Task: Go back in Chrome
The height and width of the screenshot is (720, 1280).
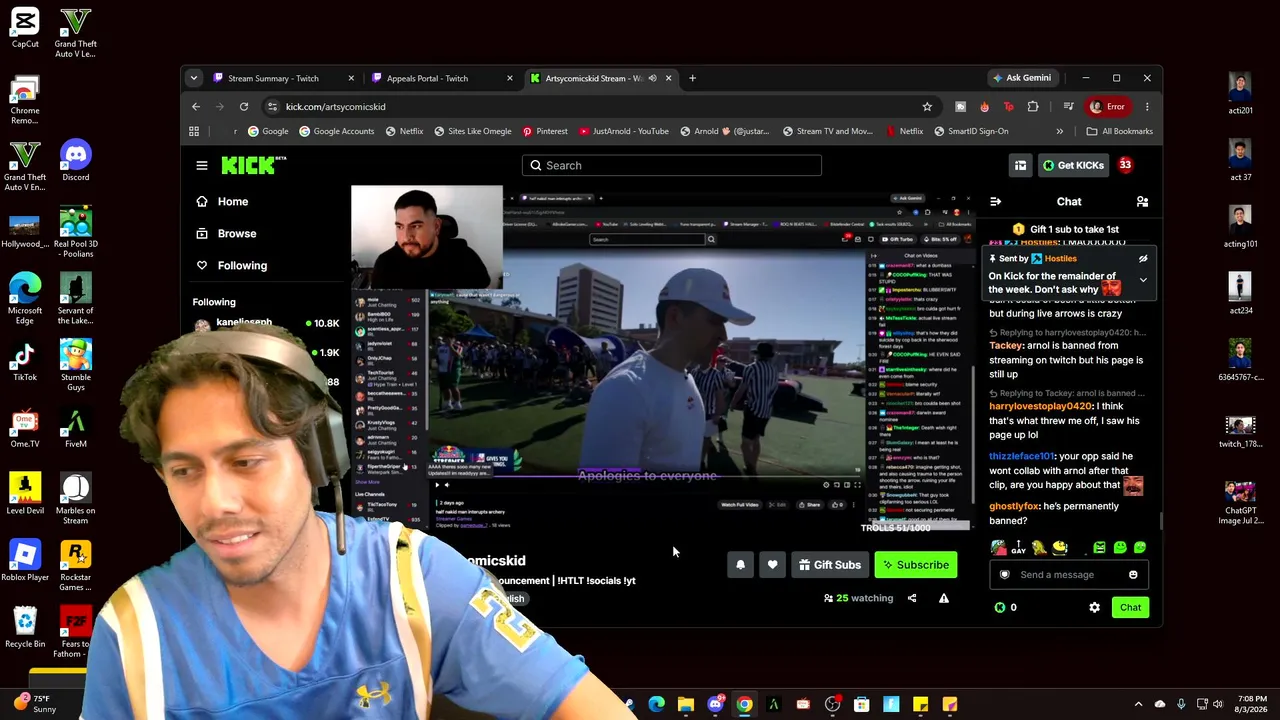Action: click(x=196, y=107)
